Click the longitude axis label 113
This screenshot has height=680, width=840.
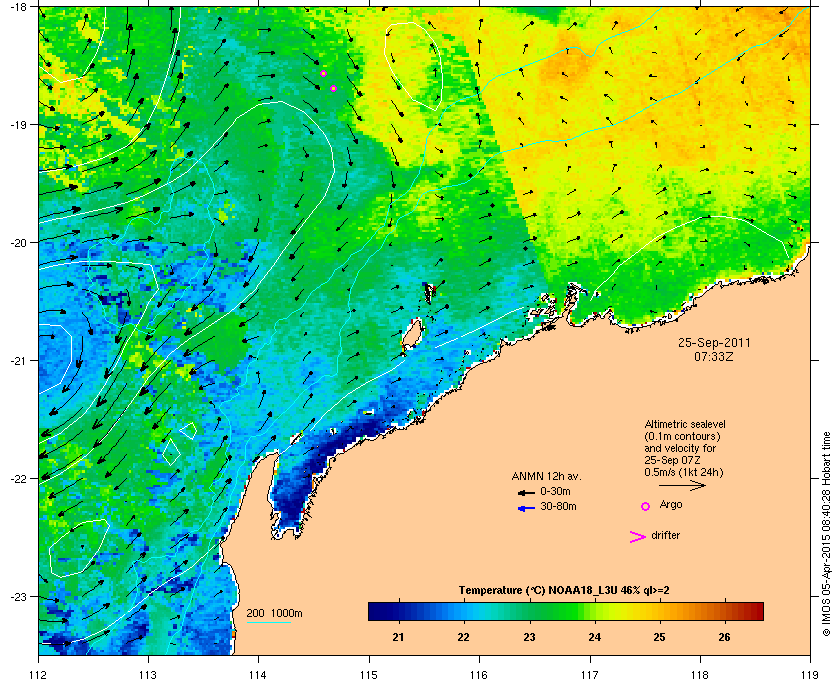click(148, 674)
